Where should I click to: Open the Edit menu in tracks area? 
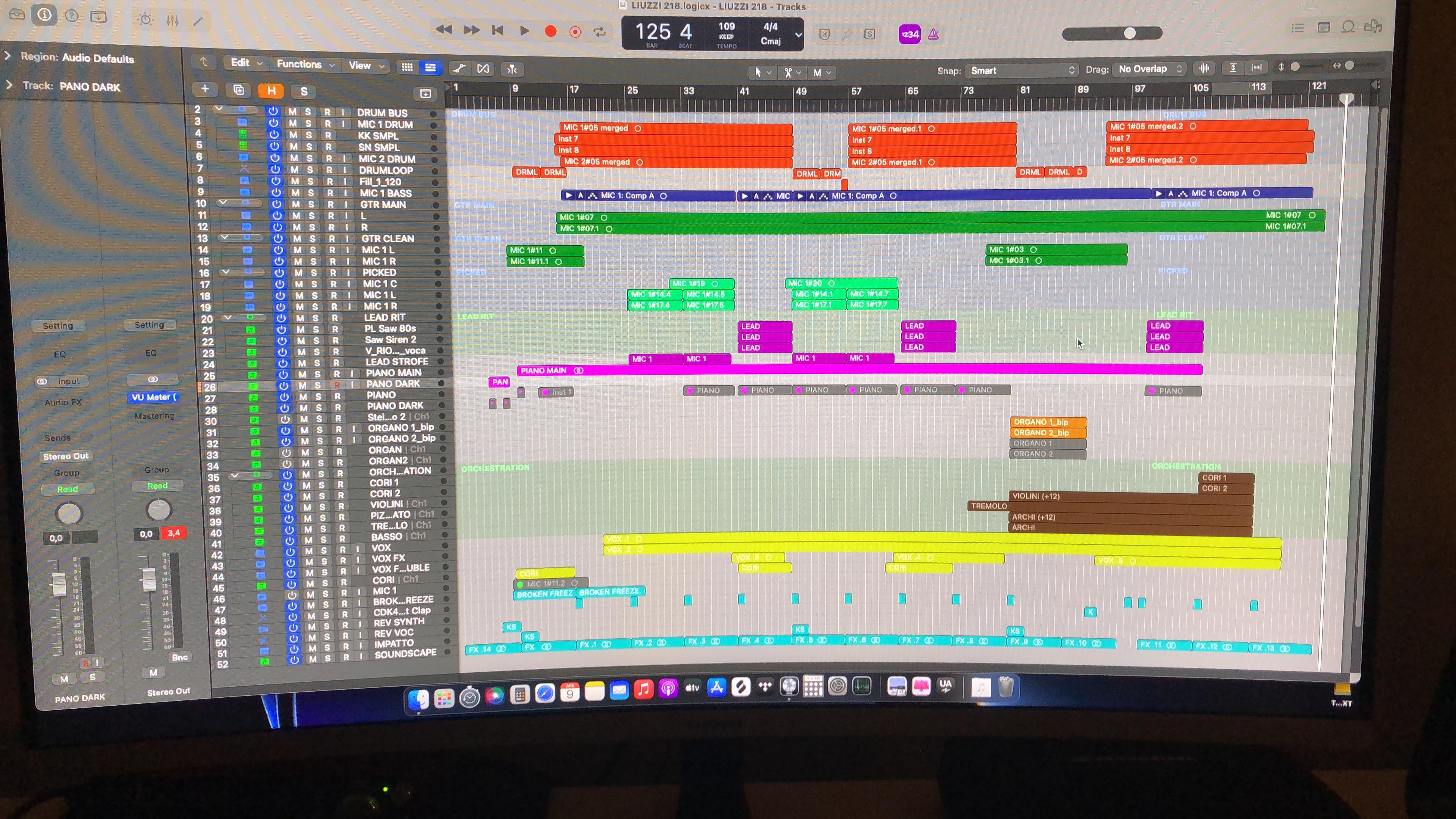246,63
